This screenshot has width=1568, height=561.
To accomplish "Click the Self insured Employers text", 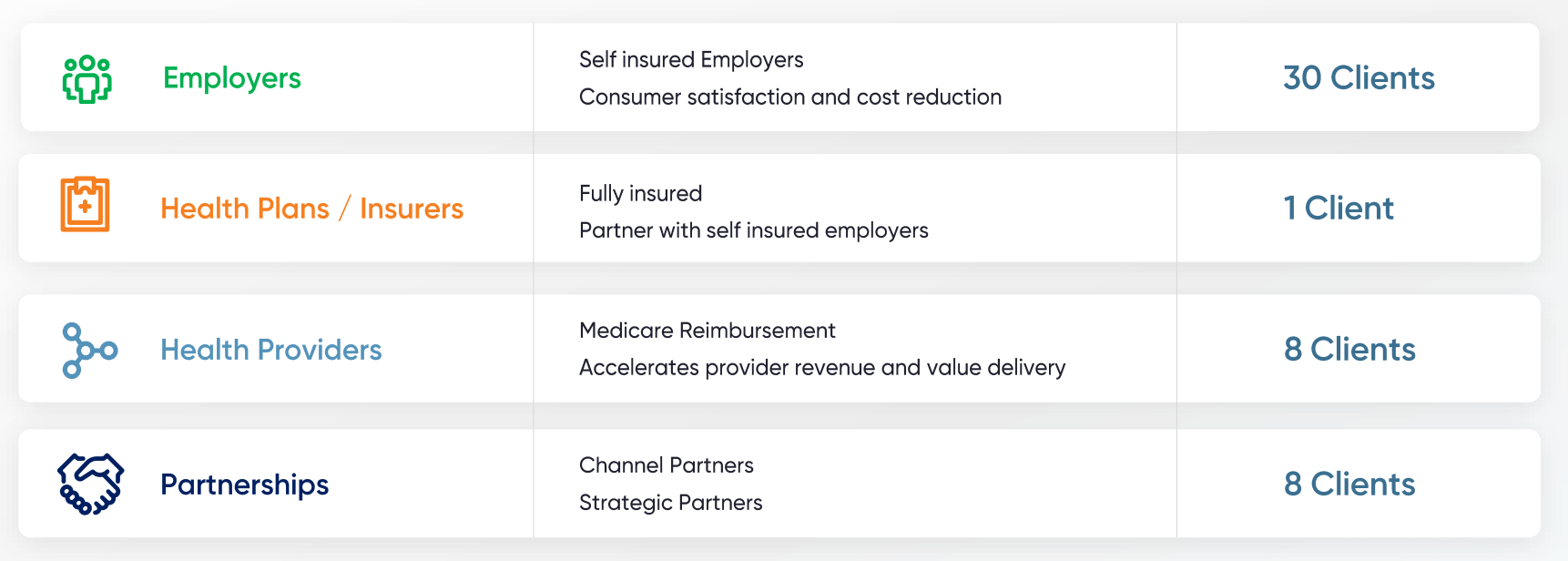I will coord(690,60).
